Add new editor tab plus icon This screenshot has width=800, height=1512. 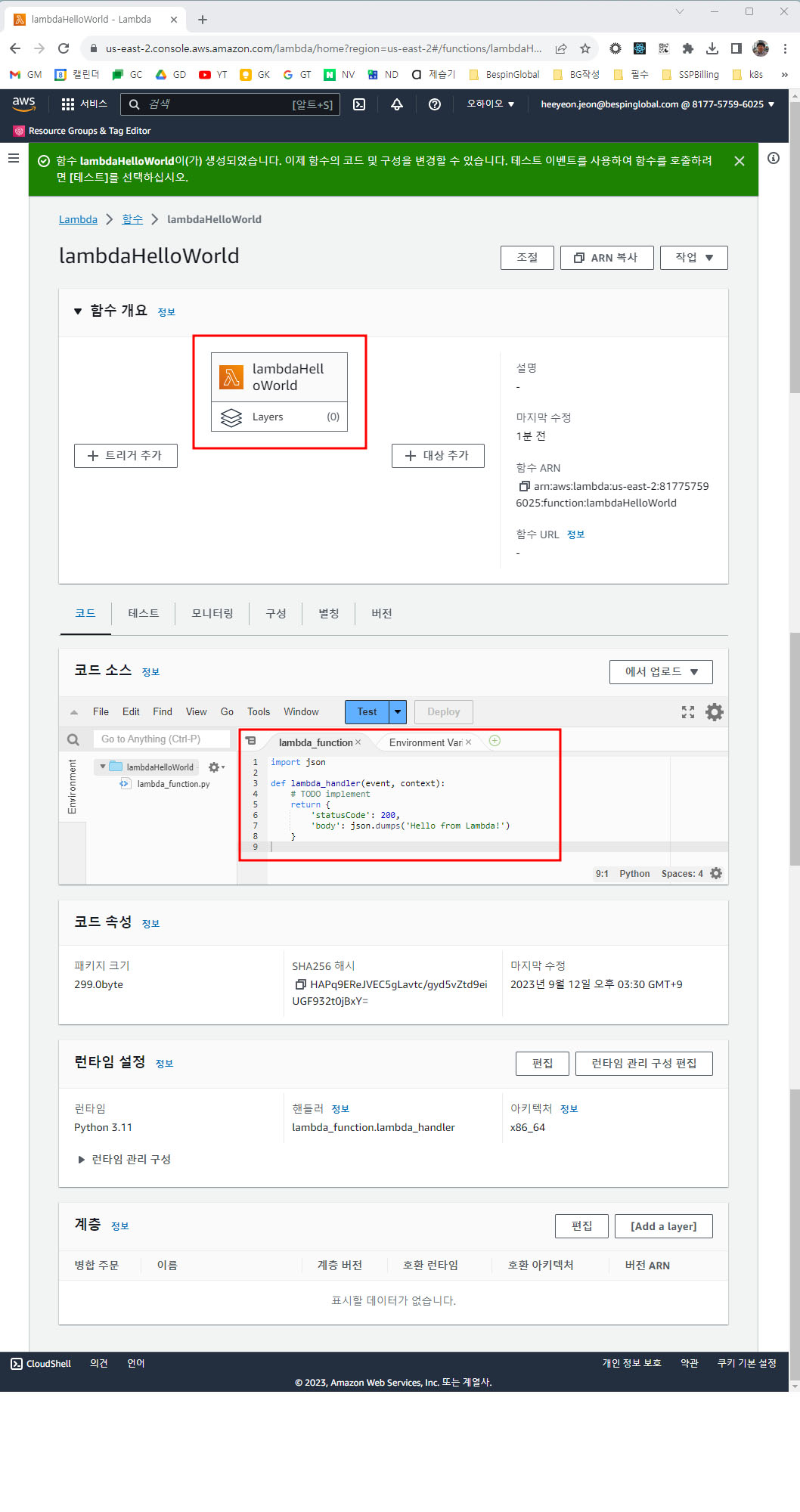click(495, 741)
